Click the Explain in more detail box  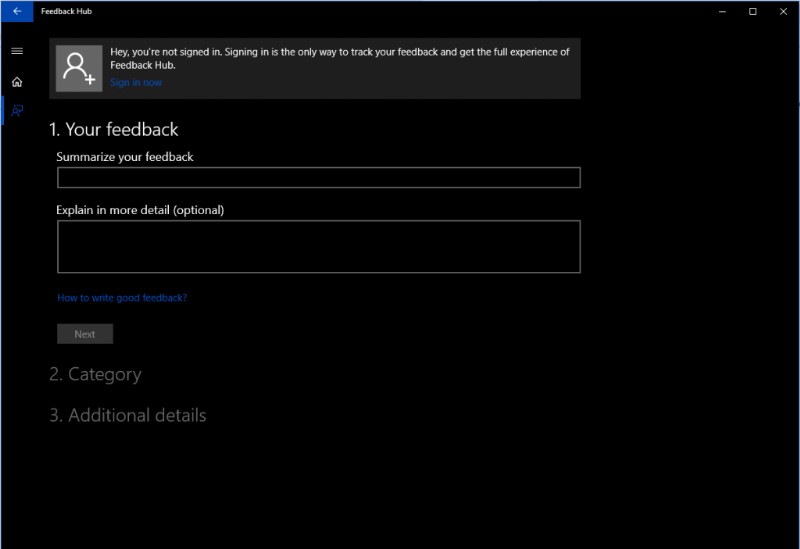pos(319,246)
